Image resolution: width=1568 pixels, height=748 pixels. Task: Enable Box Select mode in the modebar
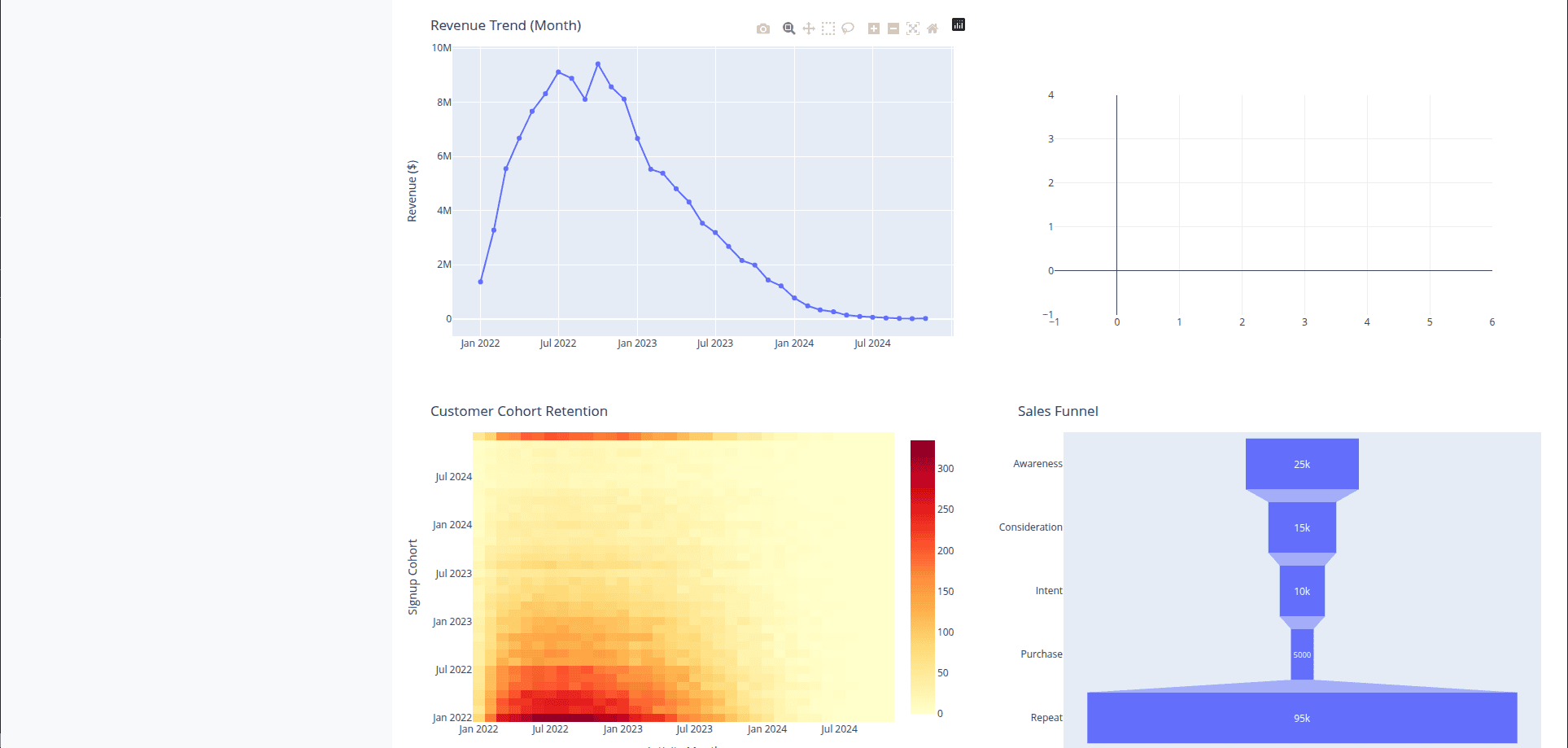pos(828,28)
